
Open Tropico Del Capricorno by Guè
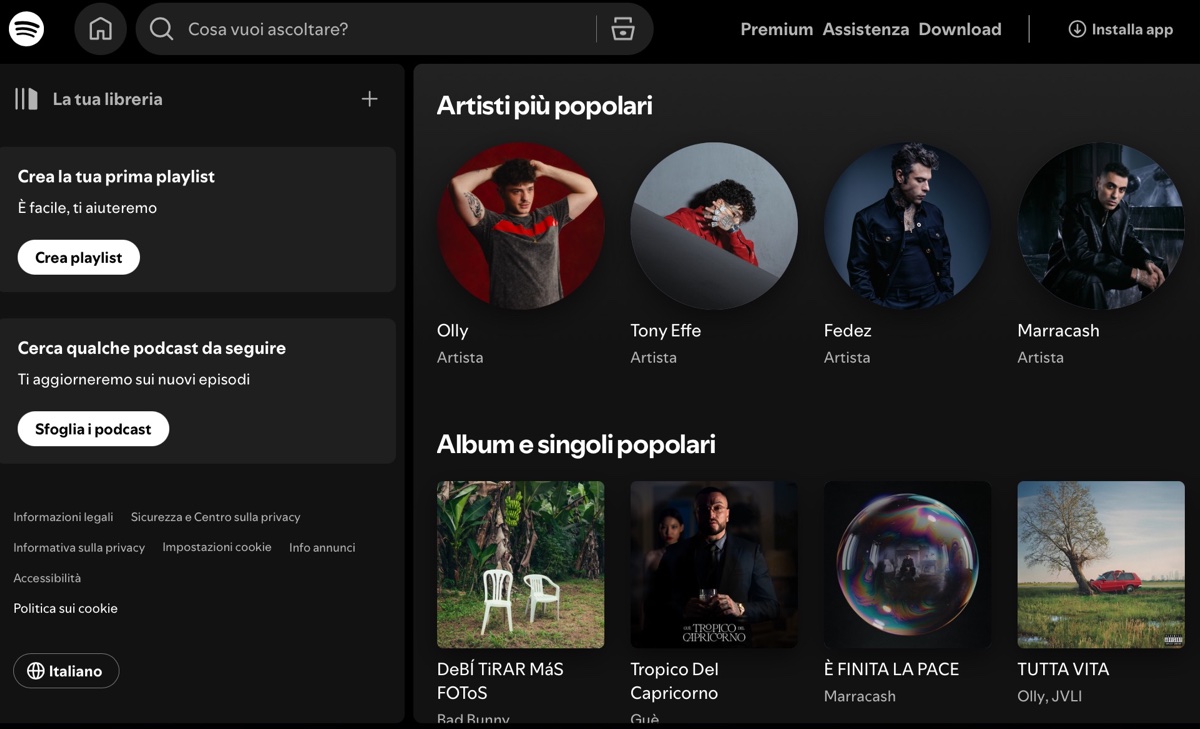click(x=713, y=565)
